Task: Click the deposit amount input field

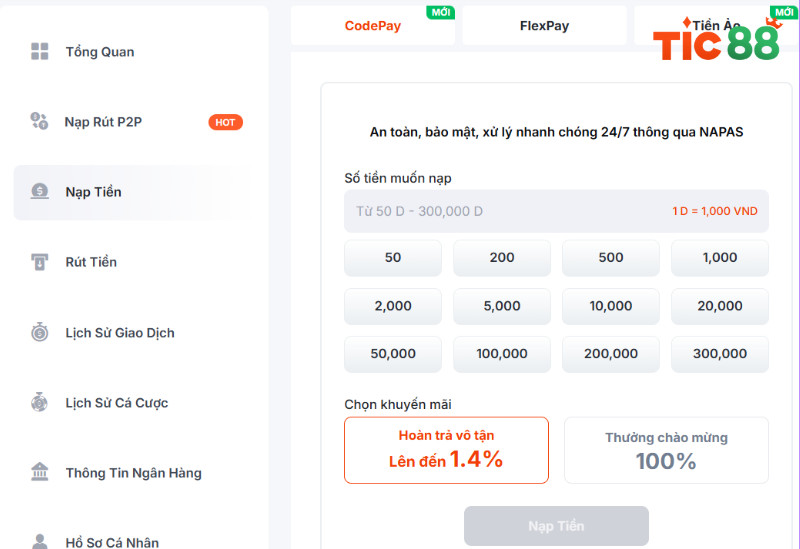Action: [556, 211]
